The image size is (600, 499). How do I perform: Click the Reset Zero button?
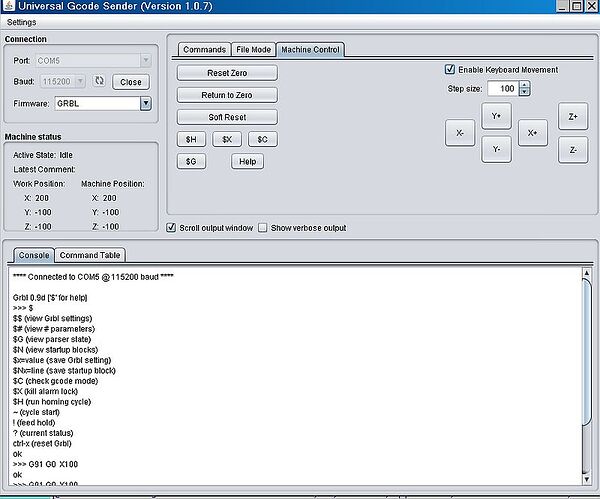(x=227, y=73)
